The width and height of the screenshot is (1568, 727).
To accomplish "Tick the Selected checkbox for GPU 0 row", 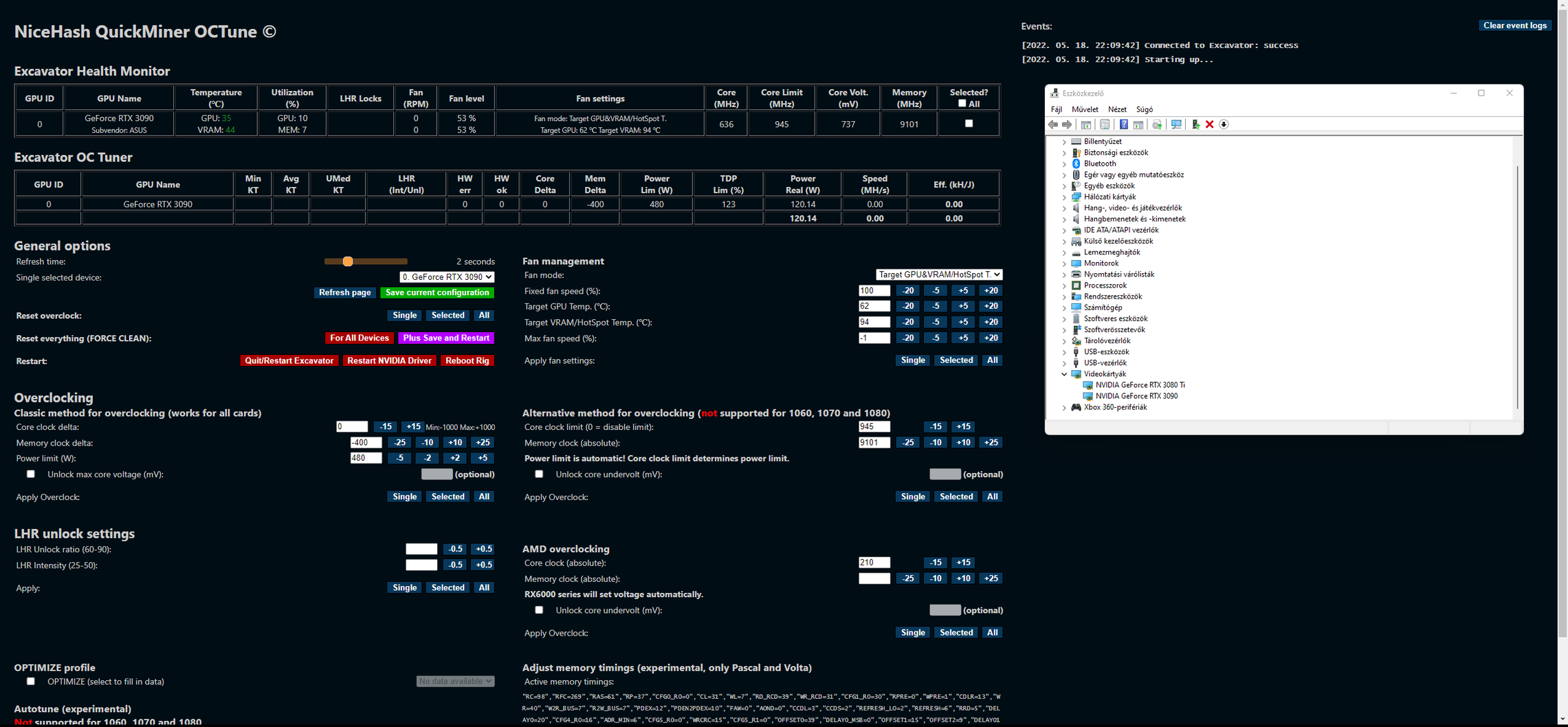I will click(x=969, y=124).
